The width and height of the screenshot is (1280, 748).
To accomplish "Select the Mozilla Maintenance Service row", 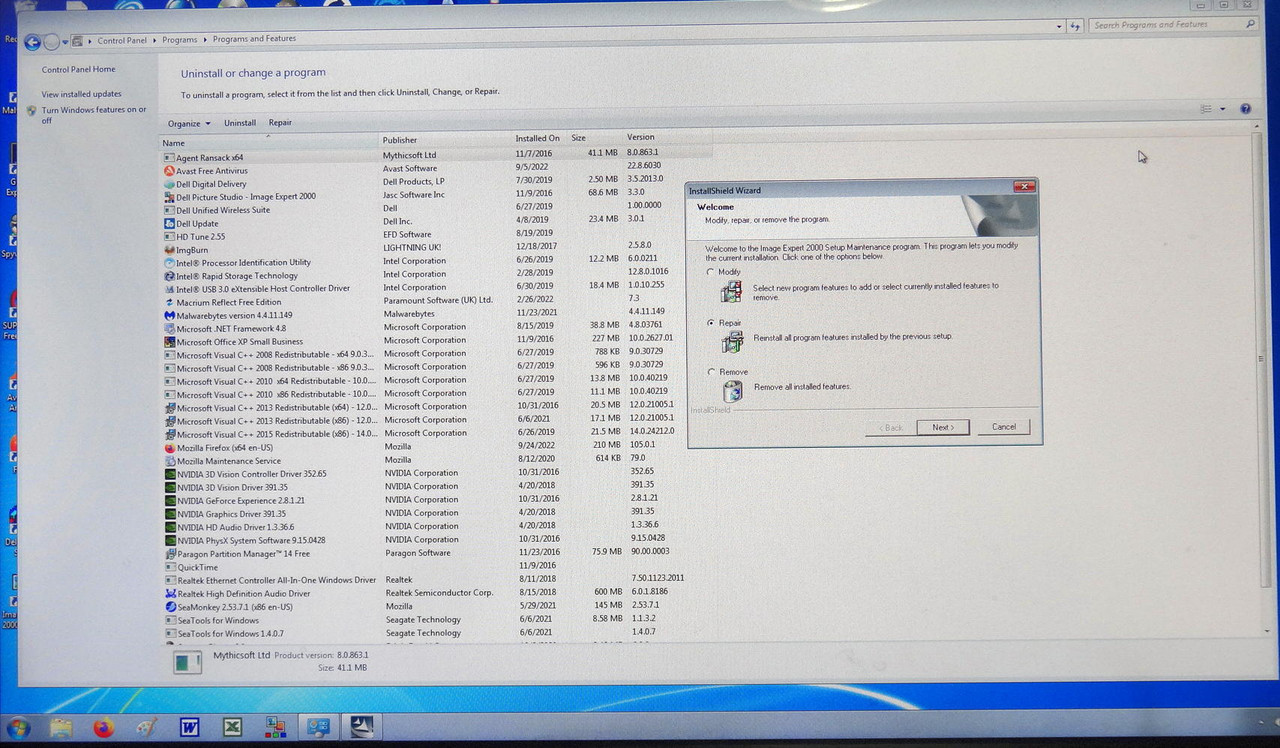I will click(437, 460).
